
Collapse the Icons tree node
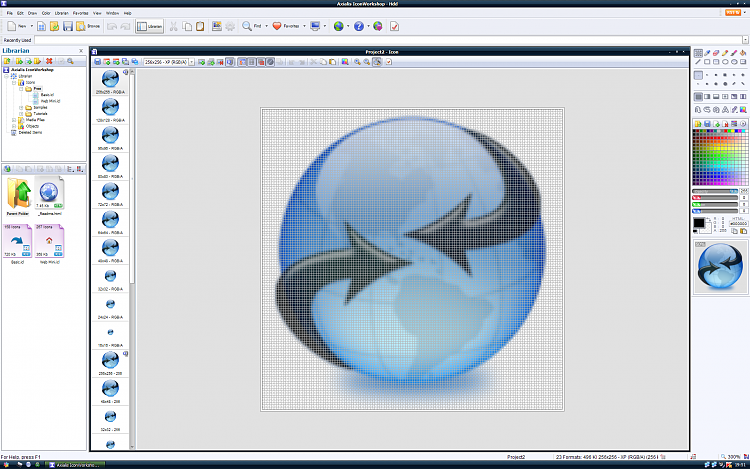pyautogui.click(x=14, y=83)
